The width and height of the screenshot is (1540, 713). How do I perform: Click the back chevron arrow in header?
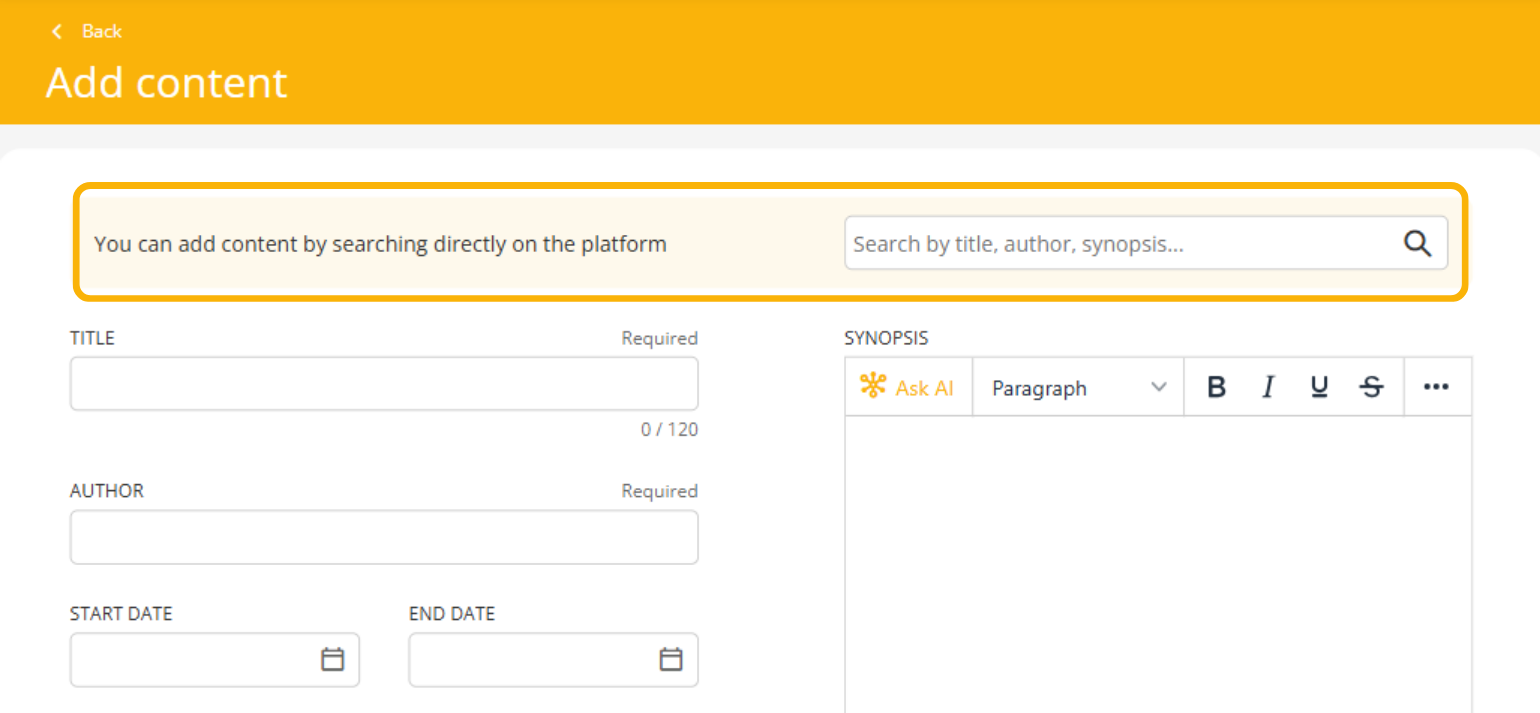click(57, 32)
